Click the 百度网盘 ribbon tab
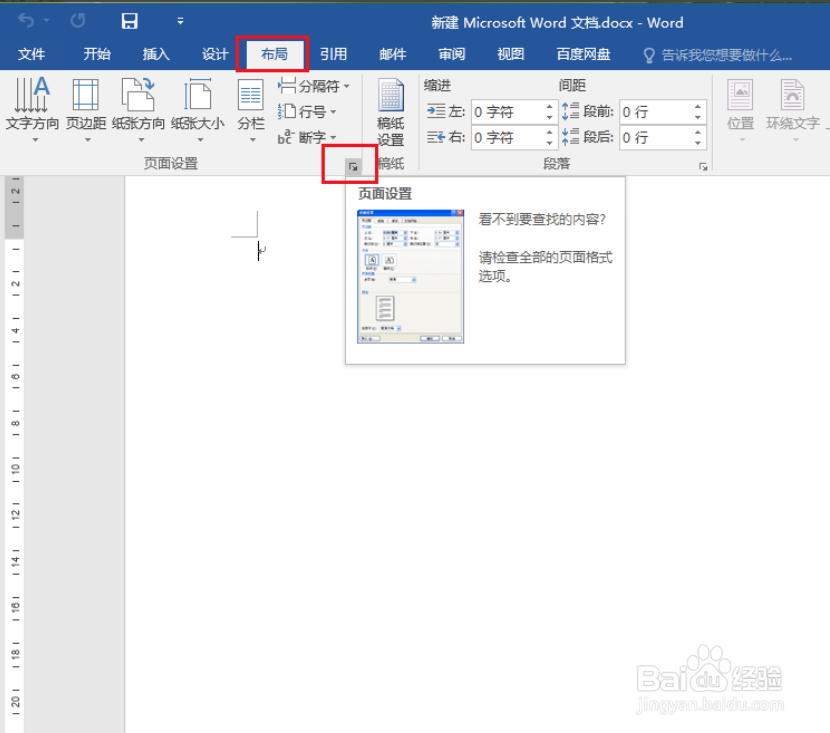830x733 pixels. click(x=583, y=55)
